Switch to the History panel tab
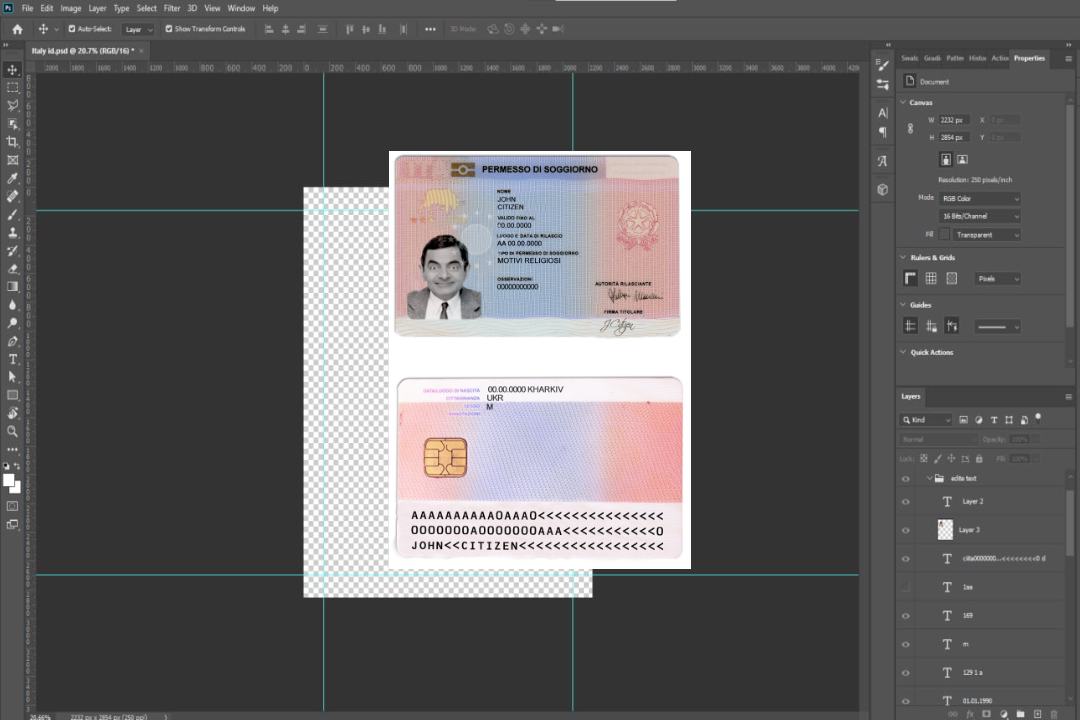 [x=977, y=59]
